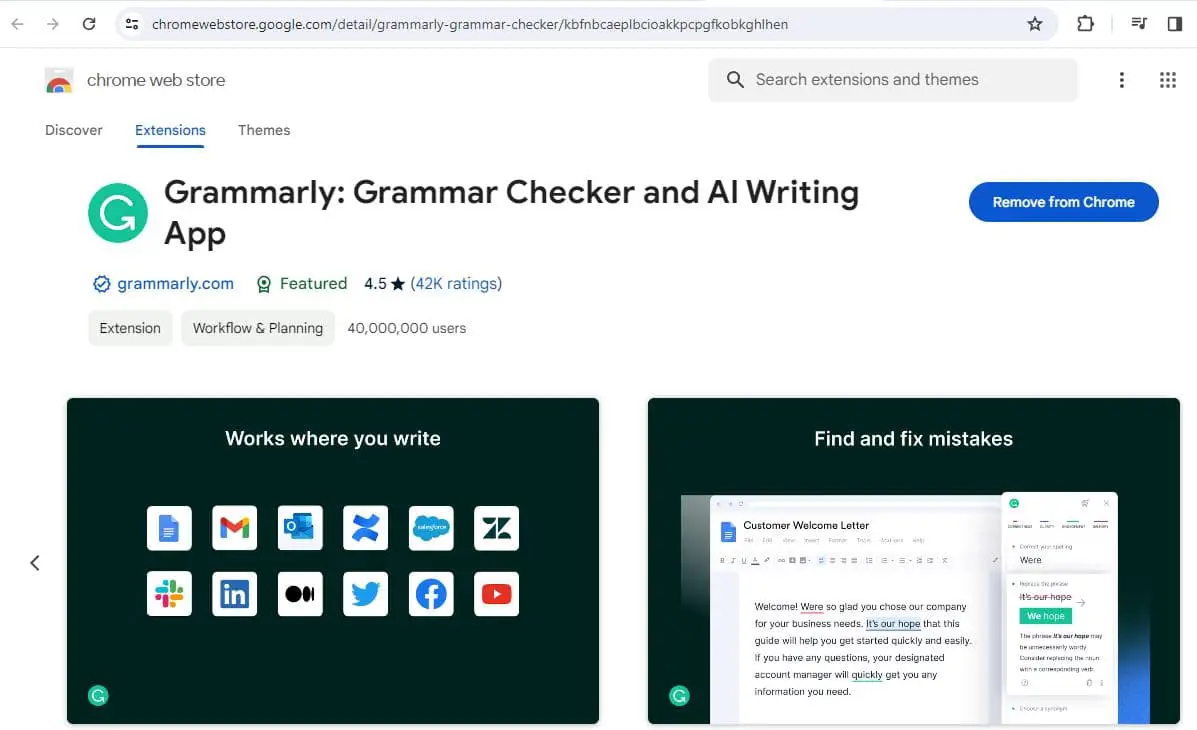1197x730 pixels.
Task: Open the Google apps grid icon
Action: coord(1168,79)
